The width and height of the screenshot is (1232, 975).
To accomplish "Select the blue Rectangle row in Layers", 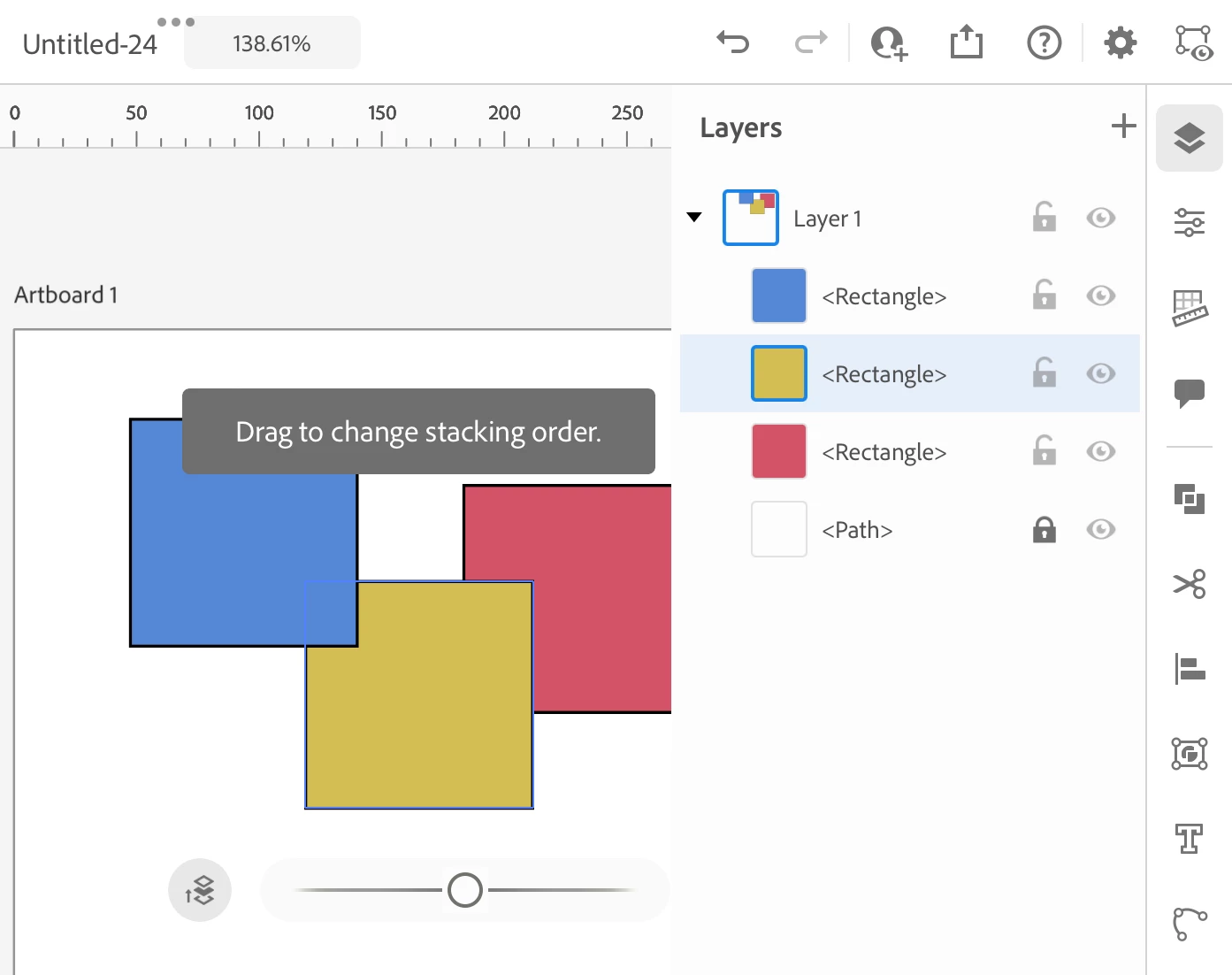I will [910, 296].
